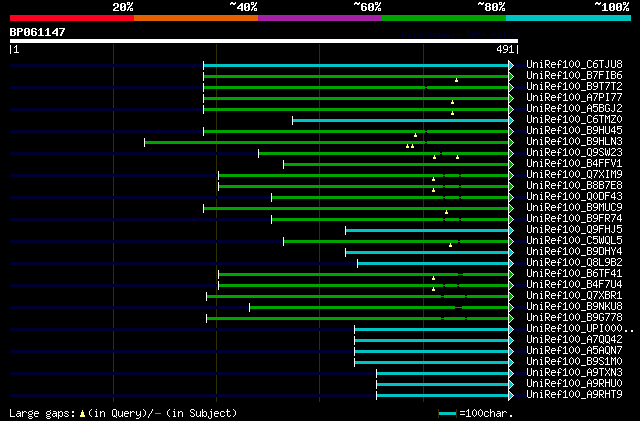Click the white query sequence bar

point(264,41)
